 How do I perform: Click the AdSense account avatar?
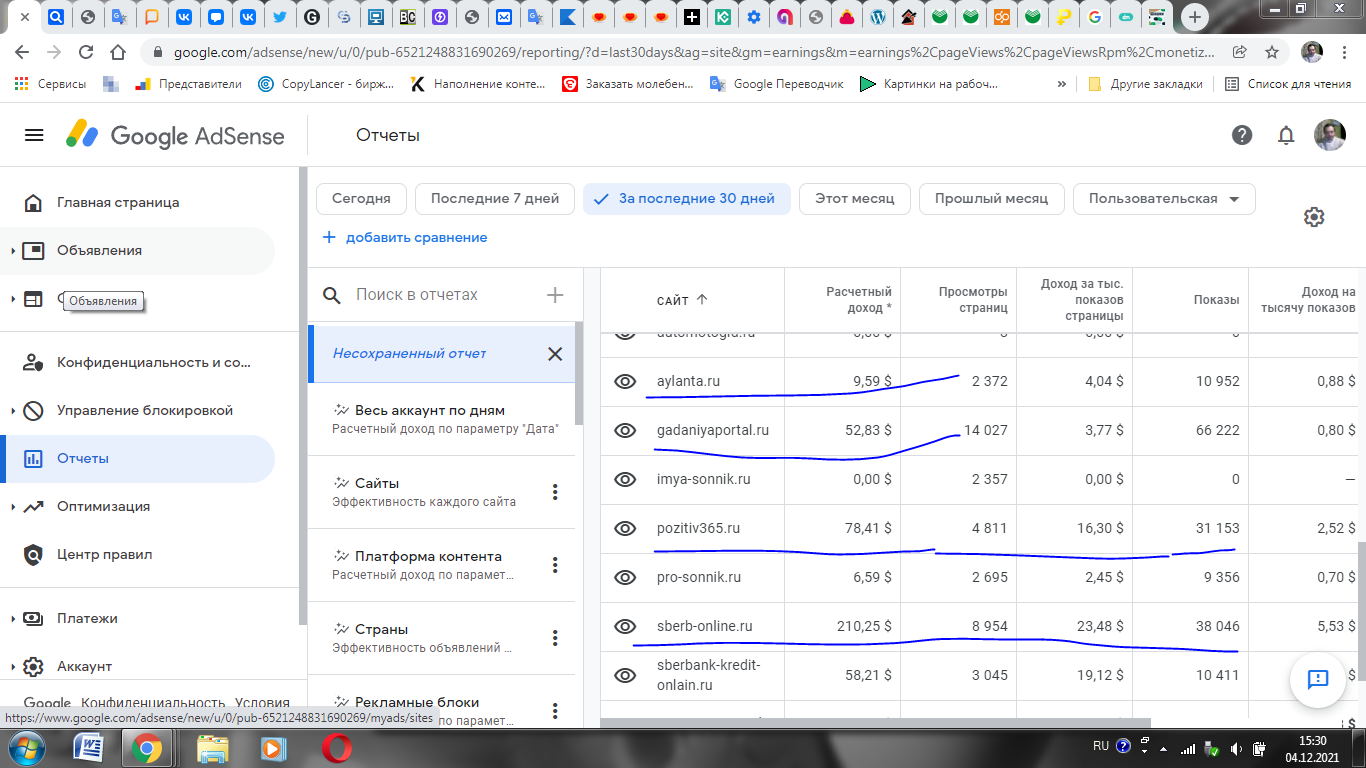click(x=1329, y=135)
